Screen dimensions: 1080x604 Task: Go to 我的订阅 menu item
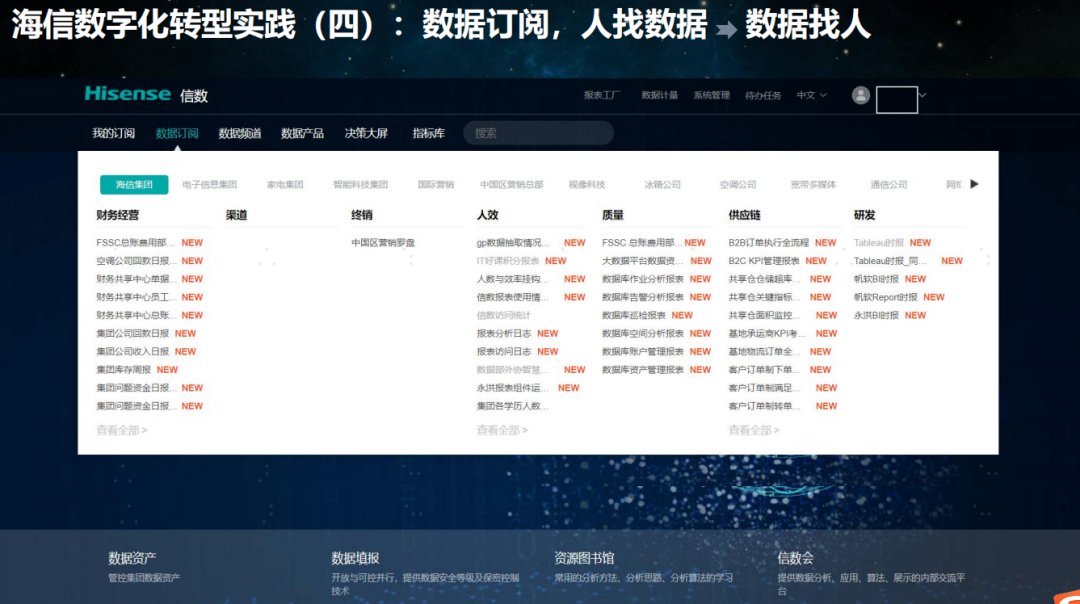click(x=113, y=133)
